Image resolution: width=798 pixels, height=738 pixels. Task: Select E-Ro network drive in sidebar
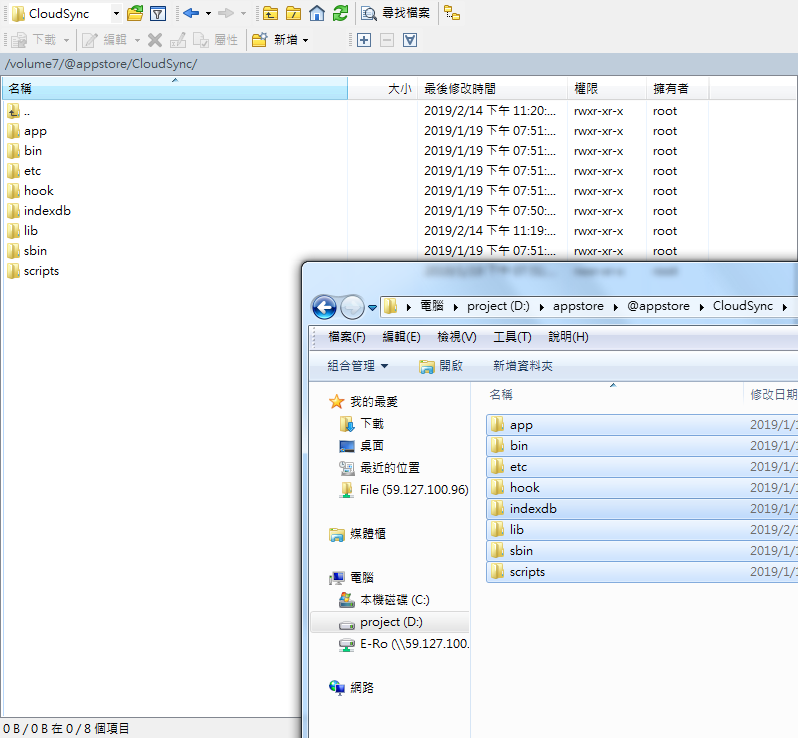point(404,644)
